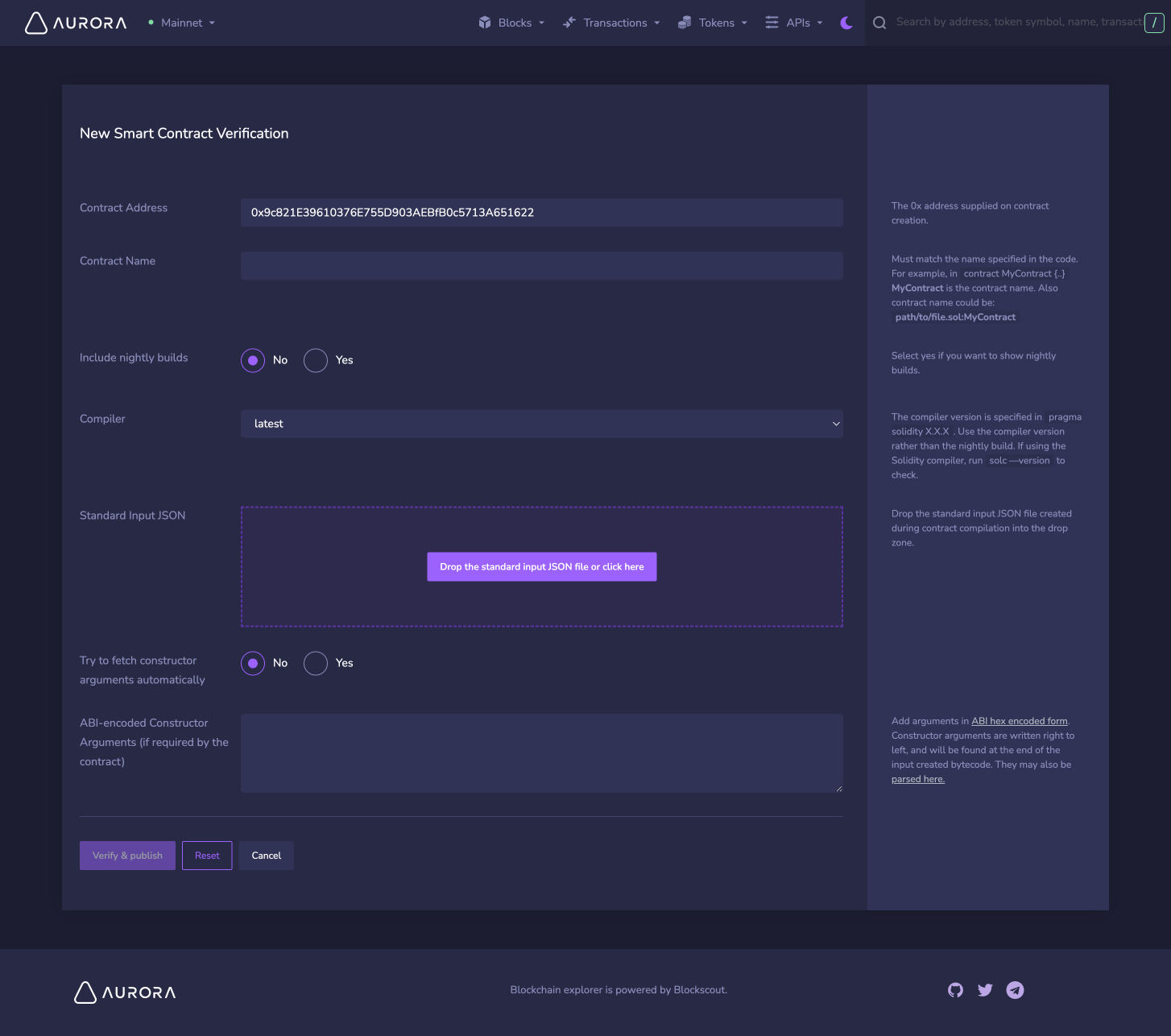Click the Cancel button
The height and width of the screenshot is (1036, 1171).
click(x=267, y=856)
